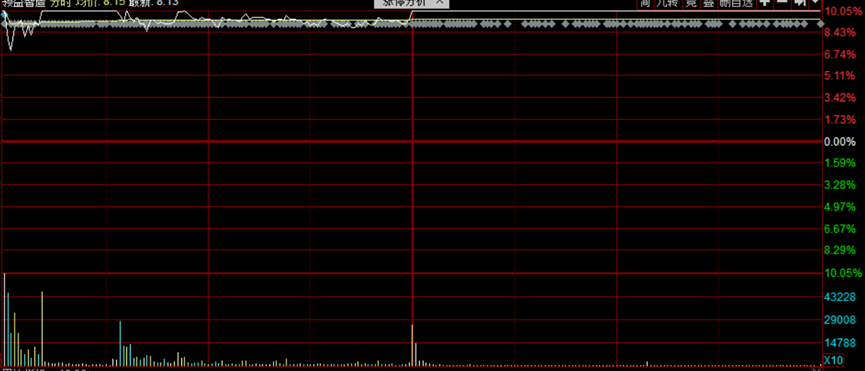
Task: Close the 涨停分析 popup tab
Action: [x=439, y=2]
